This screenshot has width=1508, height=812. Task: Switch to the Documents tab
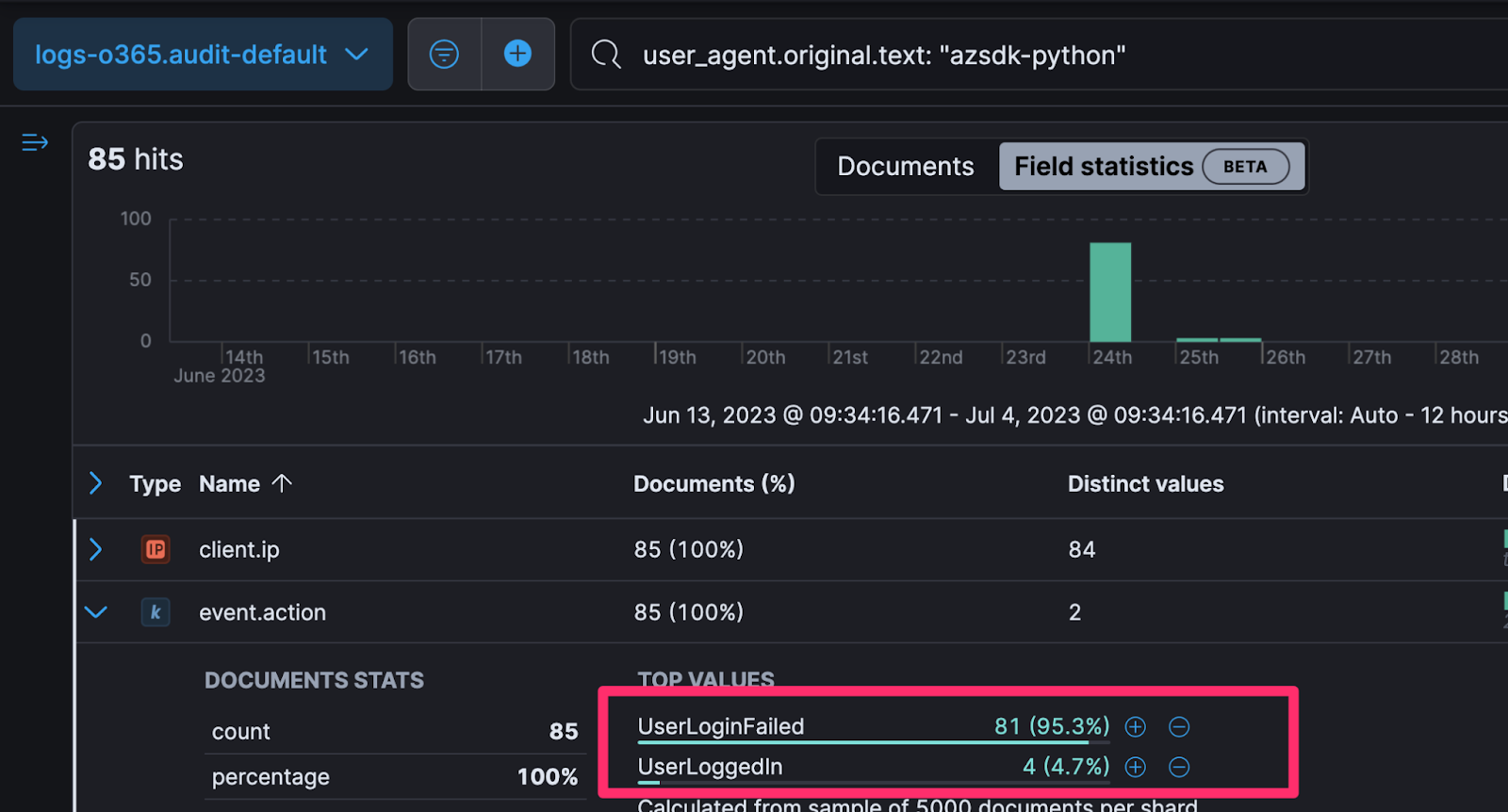click(905, 167)
